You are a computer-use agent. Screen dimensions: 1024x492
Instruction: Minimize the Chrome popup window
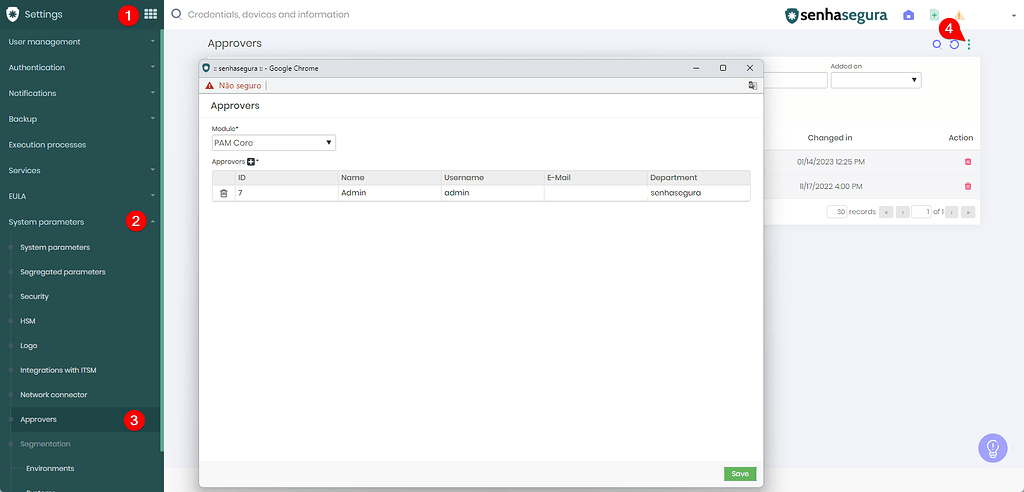tap(696, 68)
